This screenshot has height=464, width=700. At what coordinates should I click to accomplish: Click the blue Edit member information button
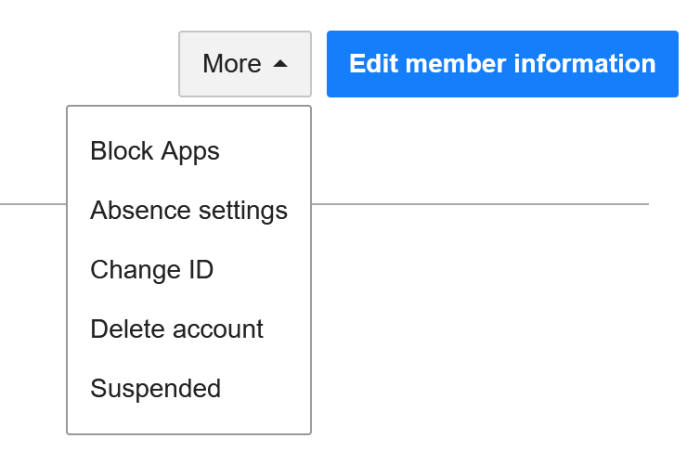click(502, 64)
